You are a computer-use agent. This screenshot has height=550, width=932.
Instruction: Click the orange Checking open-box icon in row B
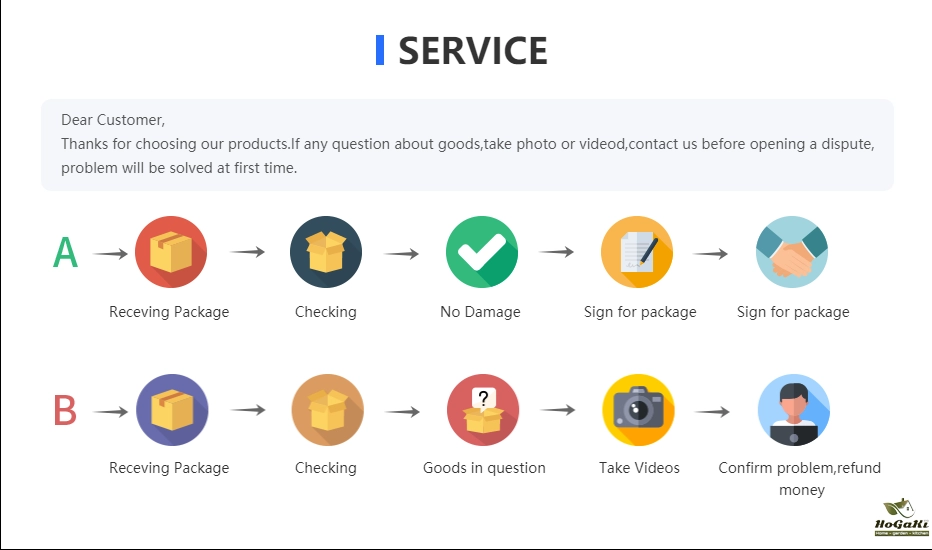327,410
